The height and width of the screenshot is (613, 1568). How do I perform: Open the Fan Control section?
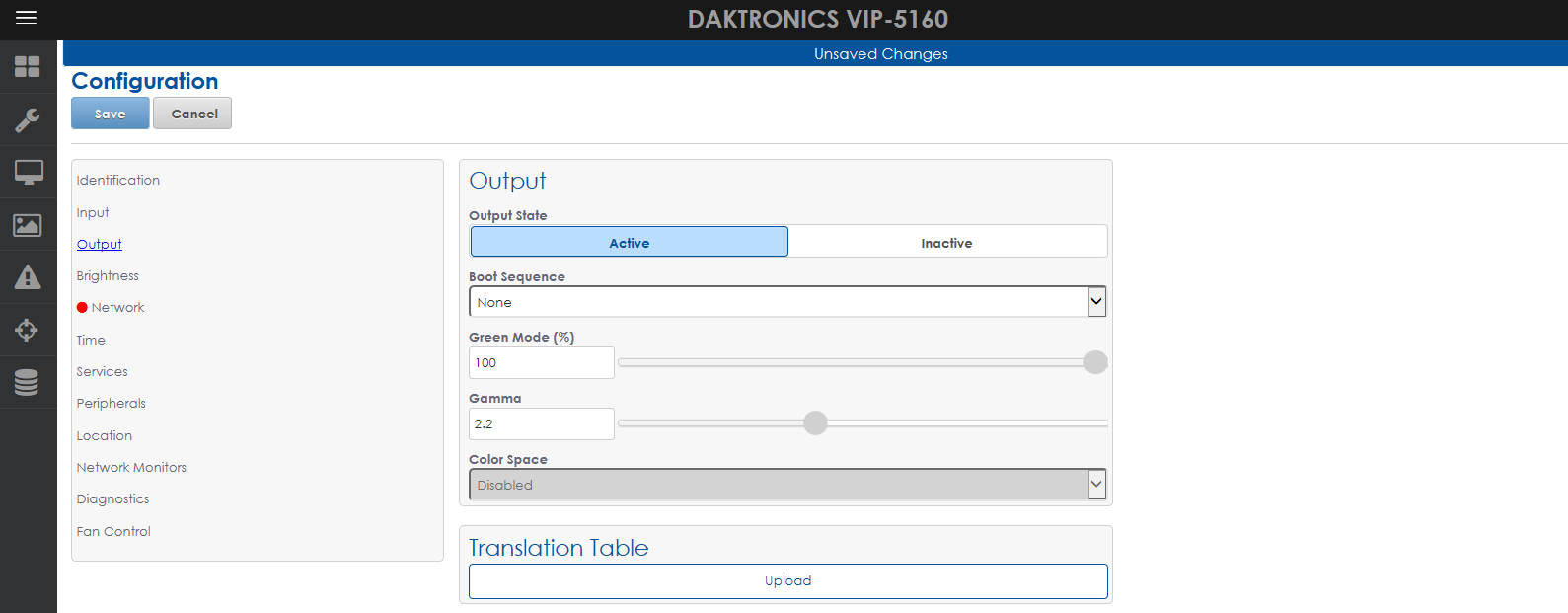(113, 531)
